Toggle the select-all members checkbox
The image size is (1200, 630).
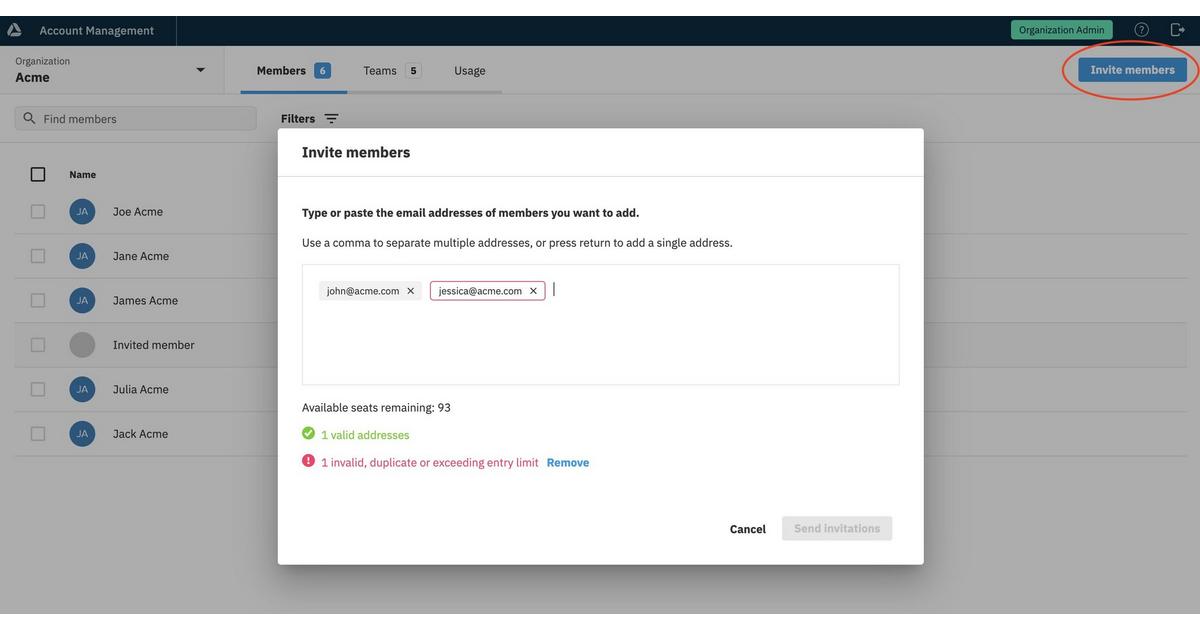coord(38,174)
